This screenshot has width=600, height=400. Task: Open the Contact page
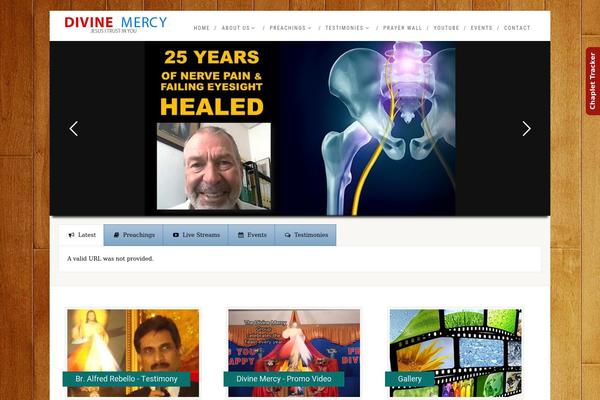[517, 28]
